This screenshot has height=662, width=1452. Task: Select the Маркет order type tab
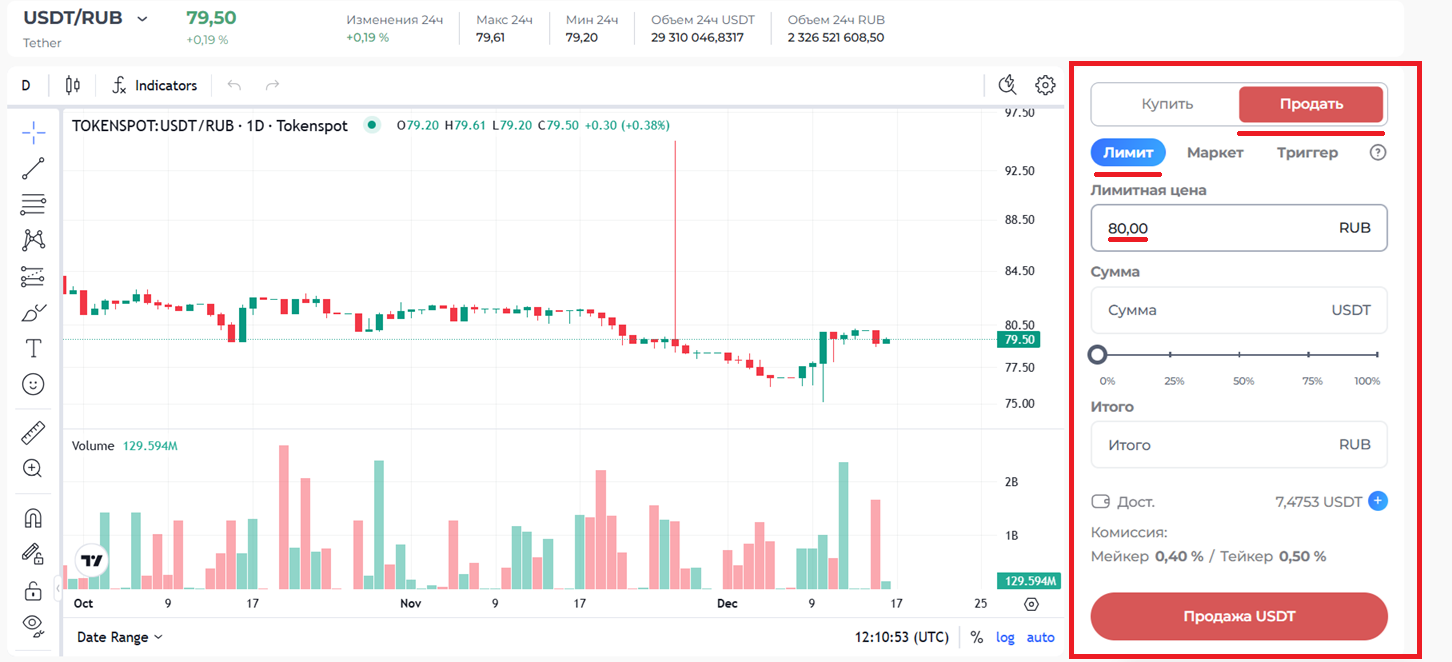pyautogui.click(x=1215, y=153)
